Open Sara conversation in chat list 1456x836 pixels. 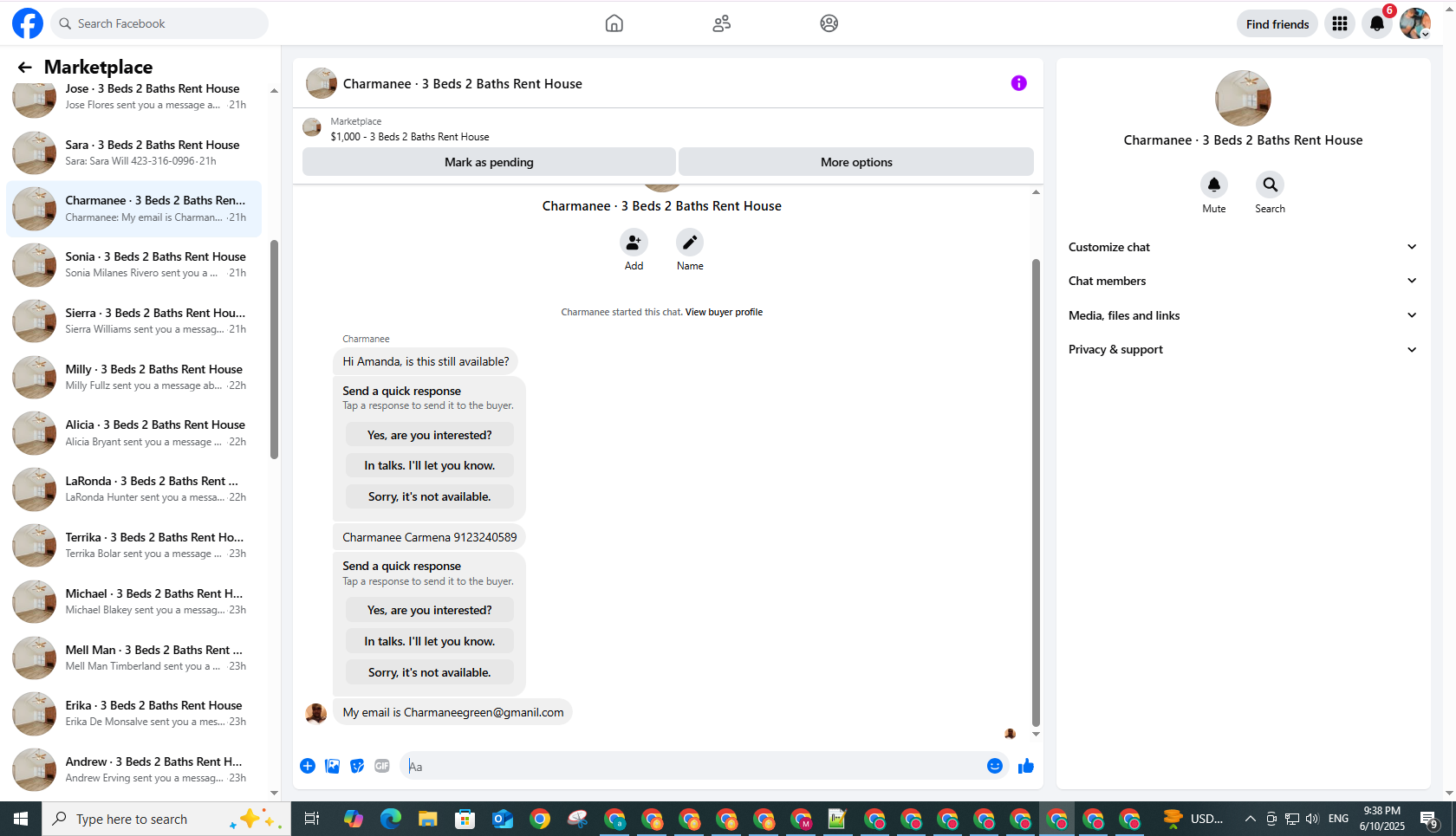pos(133,152)
